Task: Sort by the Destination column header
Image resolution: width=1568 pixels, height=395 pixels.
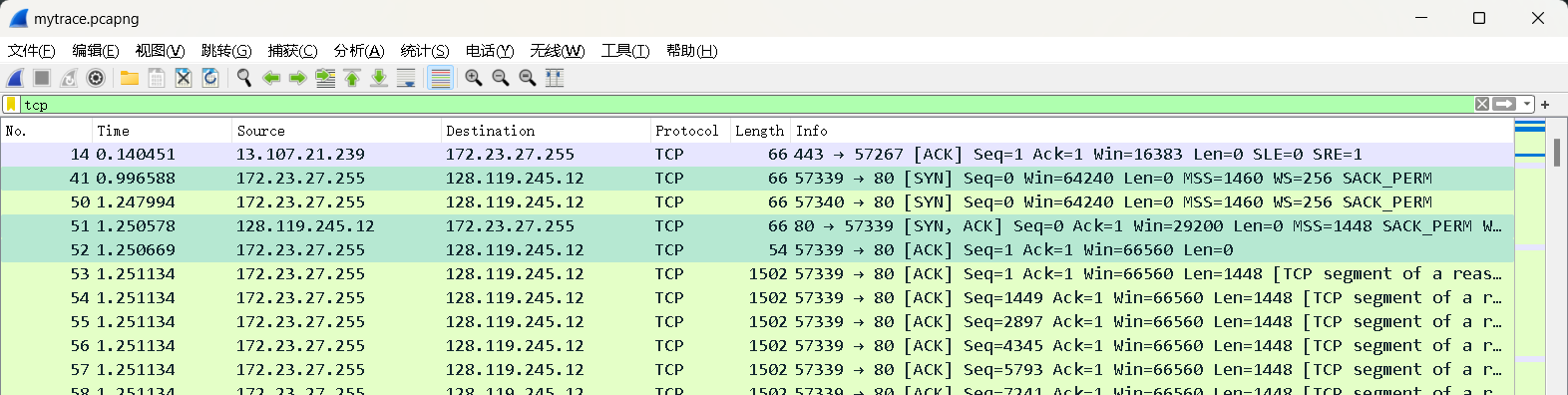Action: [x=546, y=131]
